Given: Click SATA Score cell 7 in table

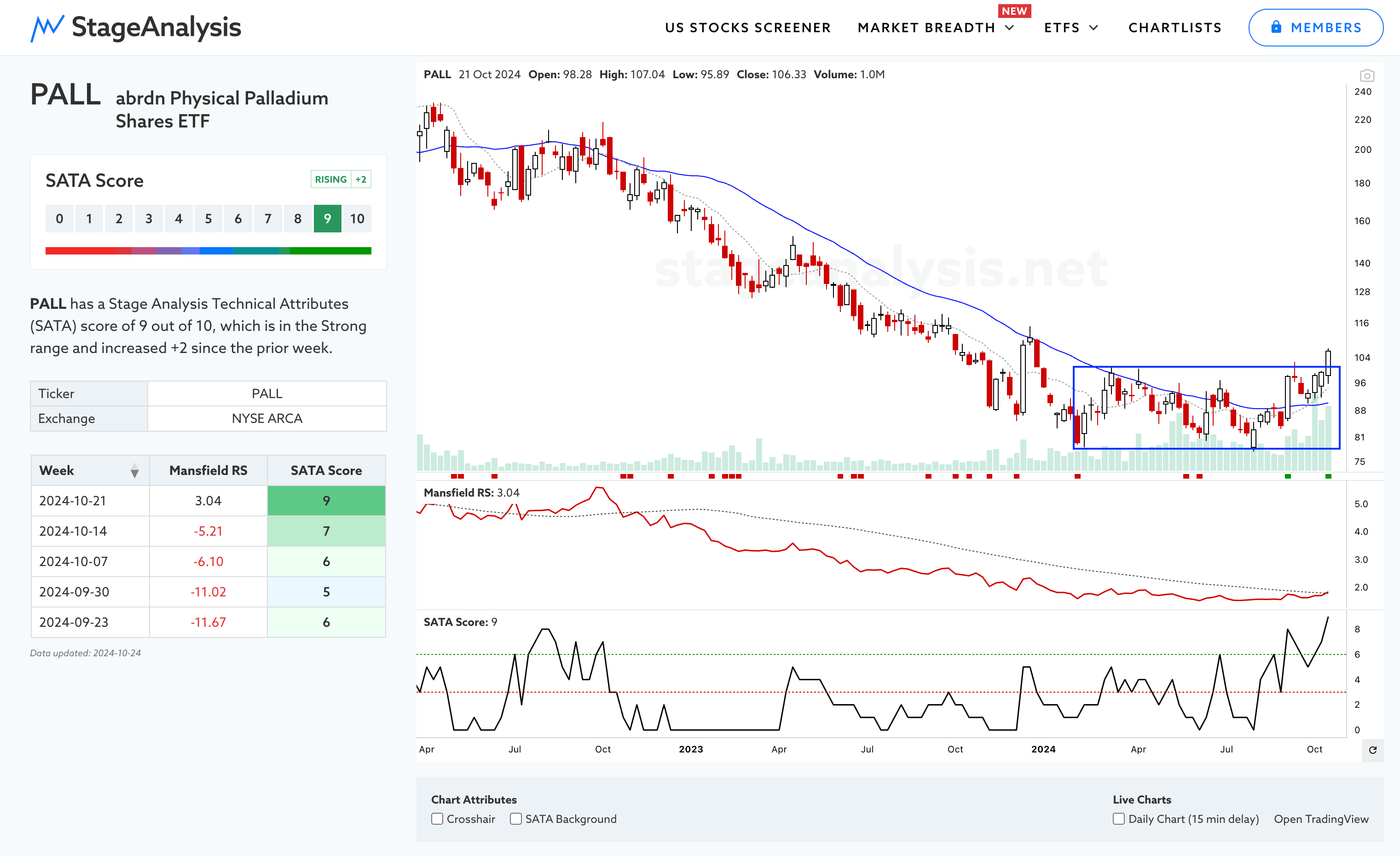Looking at the screenshot, I should (x=326, y=531).
